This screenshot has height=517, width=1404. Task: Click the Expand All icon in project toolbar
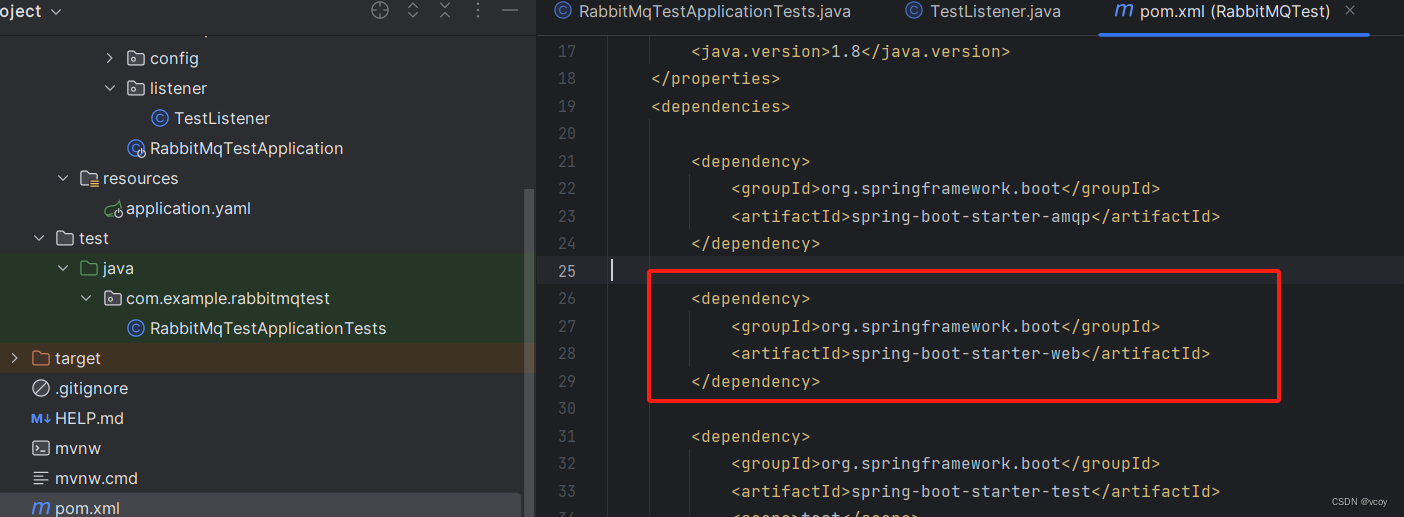point(413,11)
